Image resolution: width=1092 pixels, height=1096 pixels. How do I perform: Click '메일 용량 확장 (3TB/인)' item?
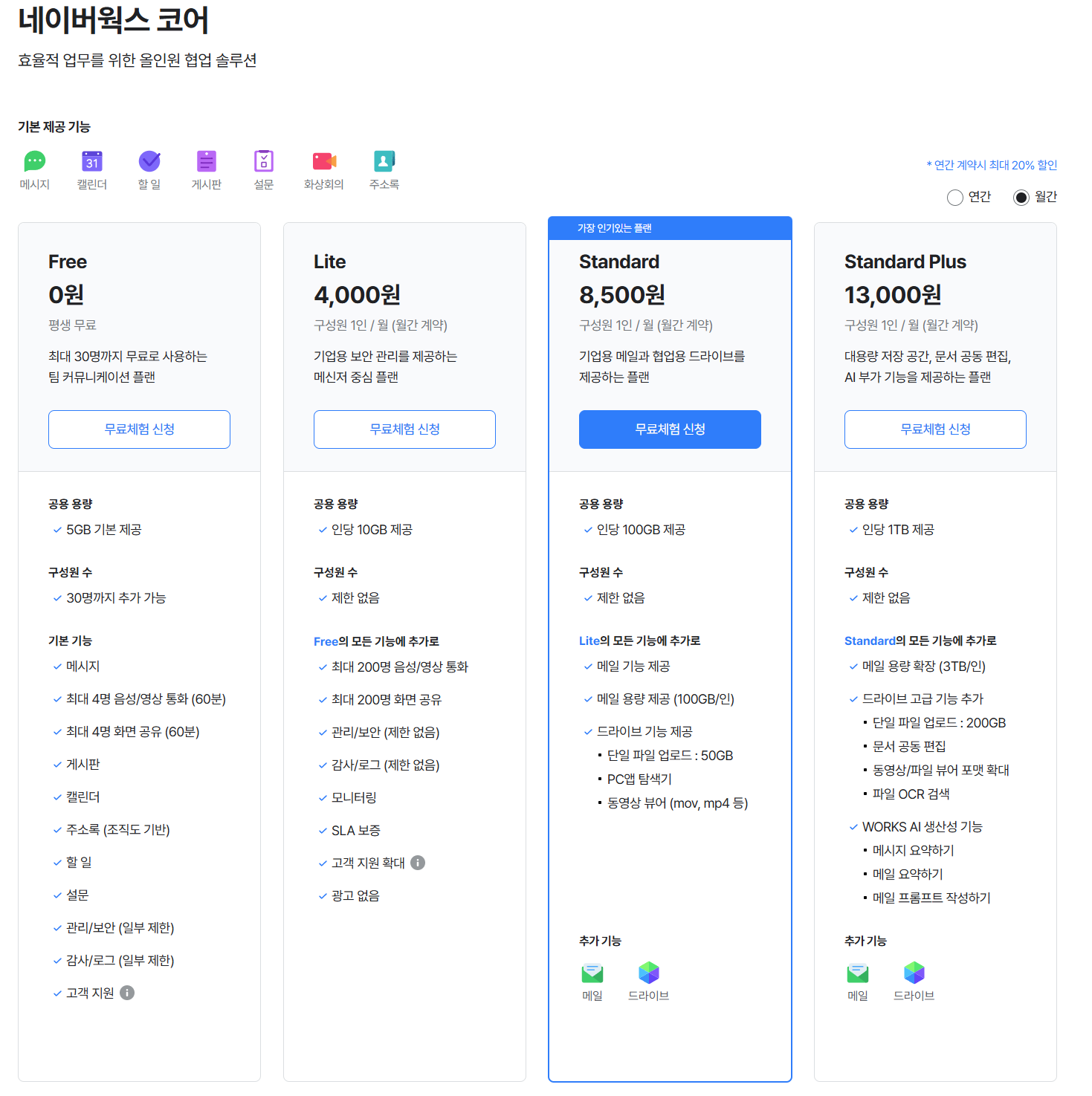point(924,667)
